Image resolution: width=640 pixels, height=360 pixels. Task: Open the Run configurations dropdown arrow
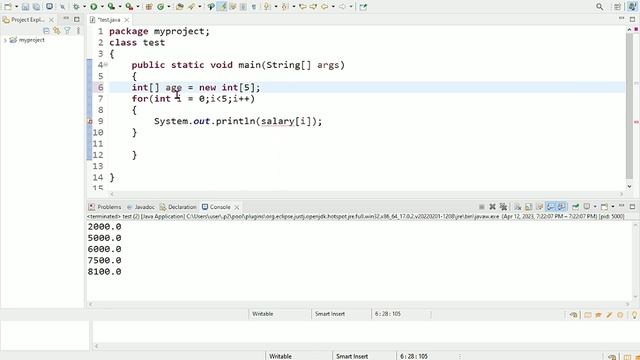tap(102, 7)
